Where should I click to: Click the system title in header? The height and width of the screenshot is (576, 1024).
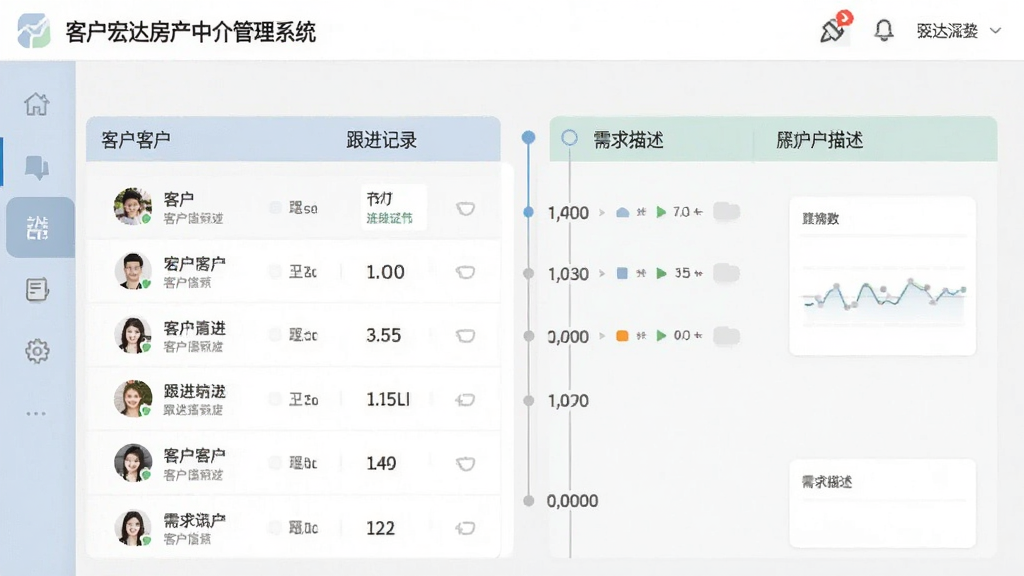pyautogui.click(x=190, y=31)
